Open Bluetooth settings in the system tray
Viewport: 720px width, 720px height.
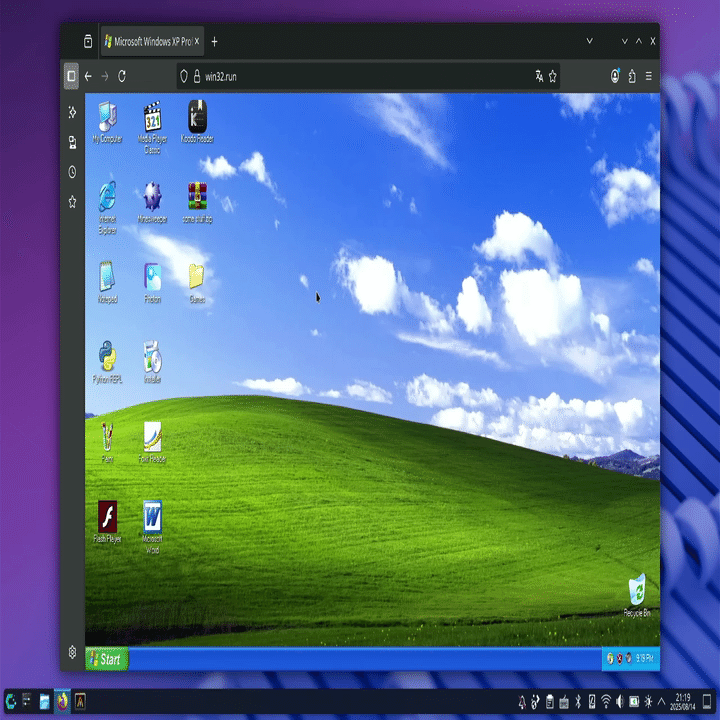pyautogui.click(x=578, y=702)
